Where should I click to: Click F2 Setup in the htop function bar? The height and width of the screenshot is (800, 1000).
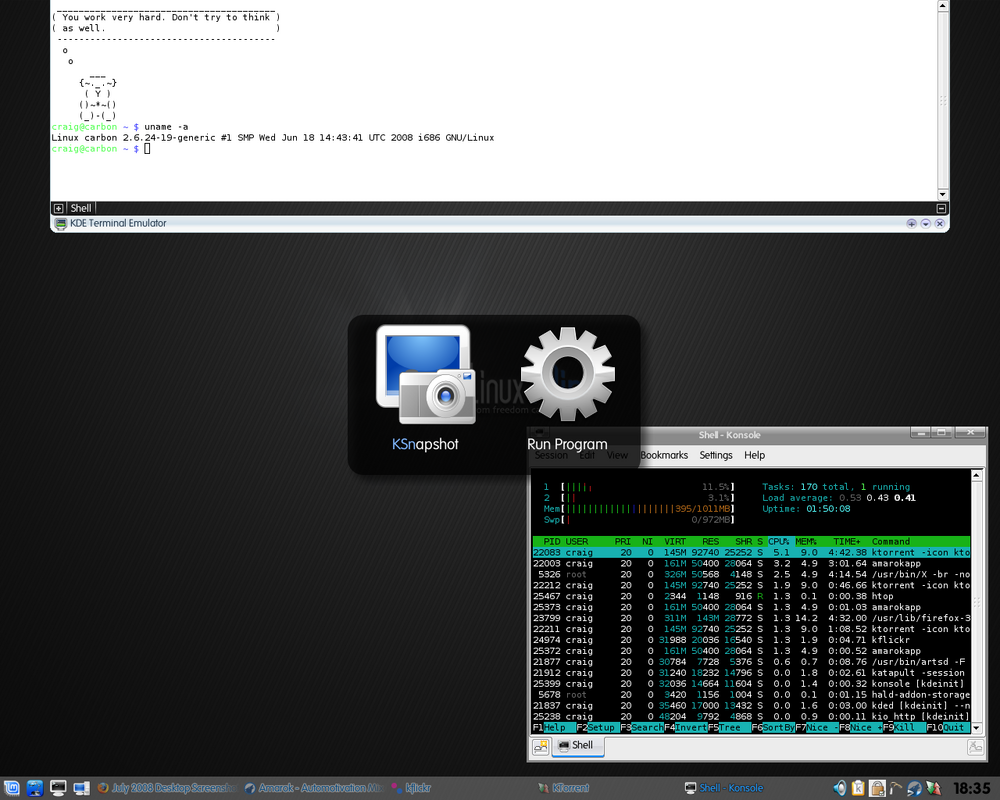pyautogui.click(x=596, y=727)
